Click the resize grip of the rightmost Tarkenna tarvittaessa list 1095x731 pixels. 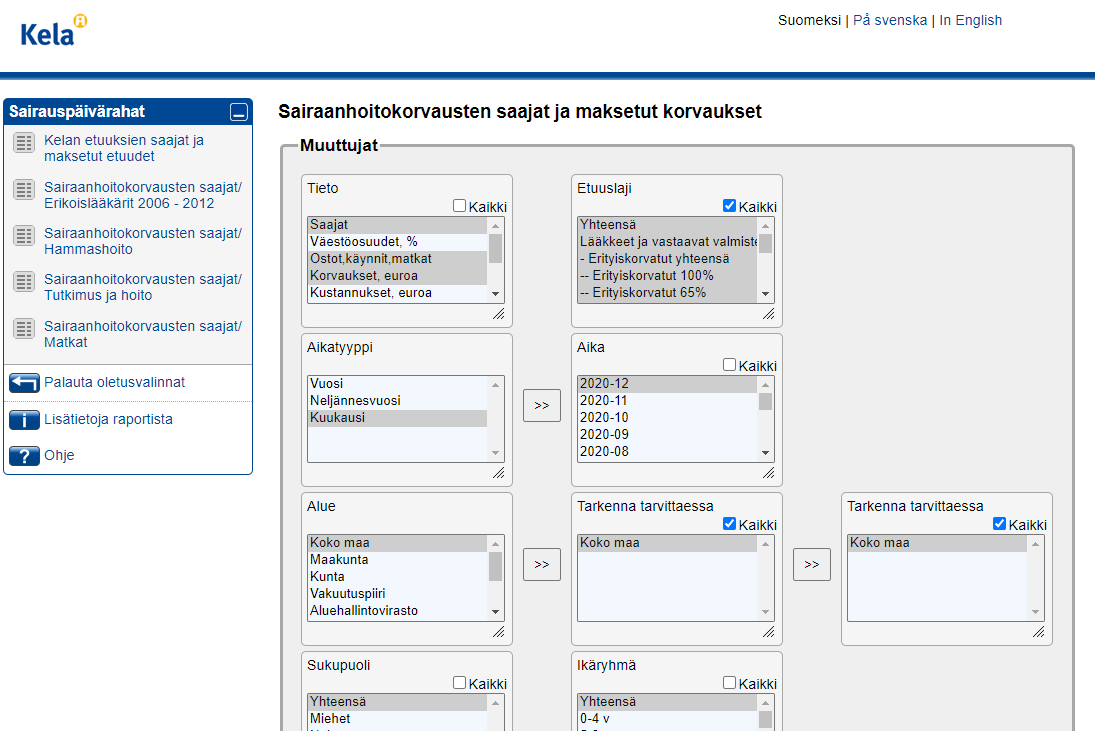click(x=1039, y=633)
